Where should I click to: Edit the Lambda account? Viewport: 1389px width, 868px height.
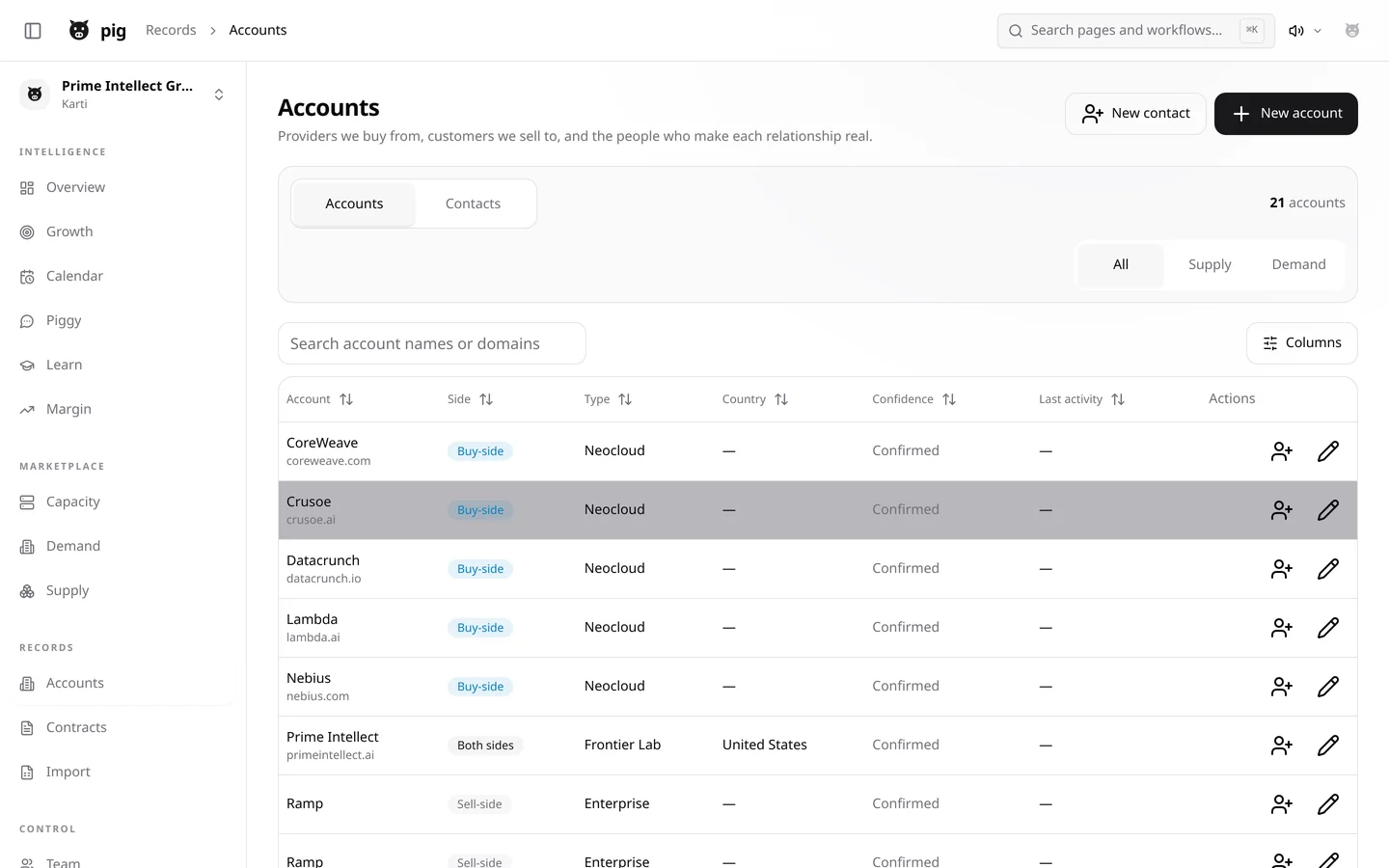tap(1327, 628)
